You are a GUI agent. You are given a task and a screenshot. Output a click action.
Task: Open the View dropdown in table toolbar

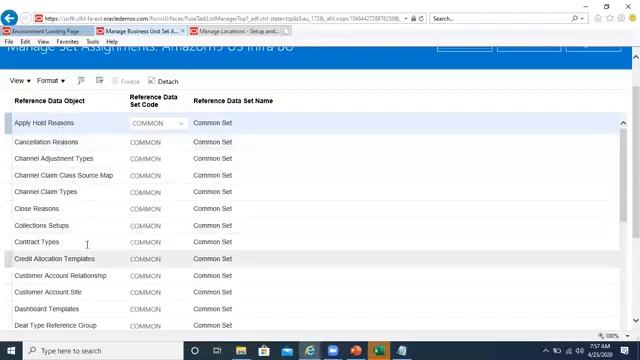pos(20,81)
